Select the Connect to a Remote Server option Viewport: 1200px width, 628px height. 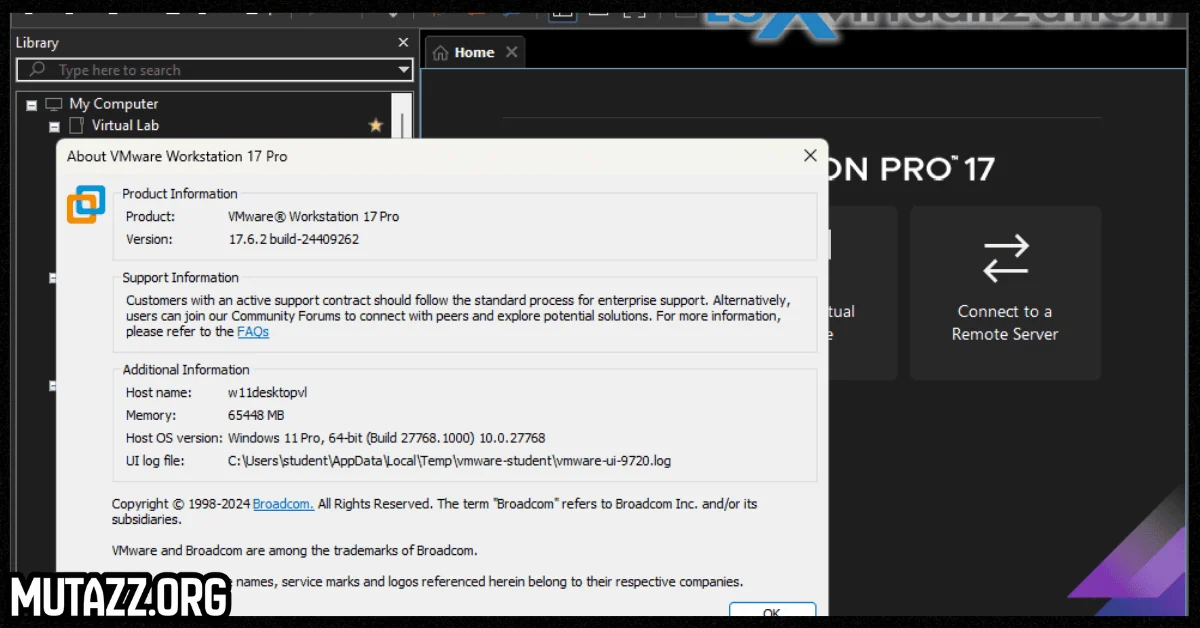coord(1005,292)
